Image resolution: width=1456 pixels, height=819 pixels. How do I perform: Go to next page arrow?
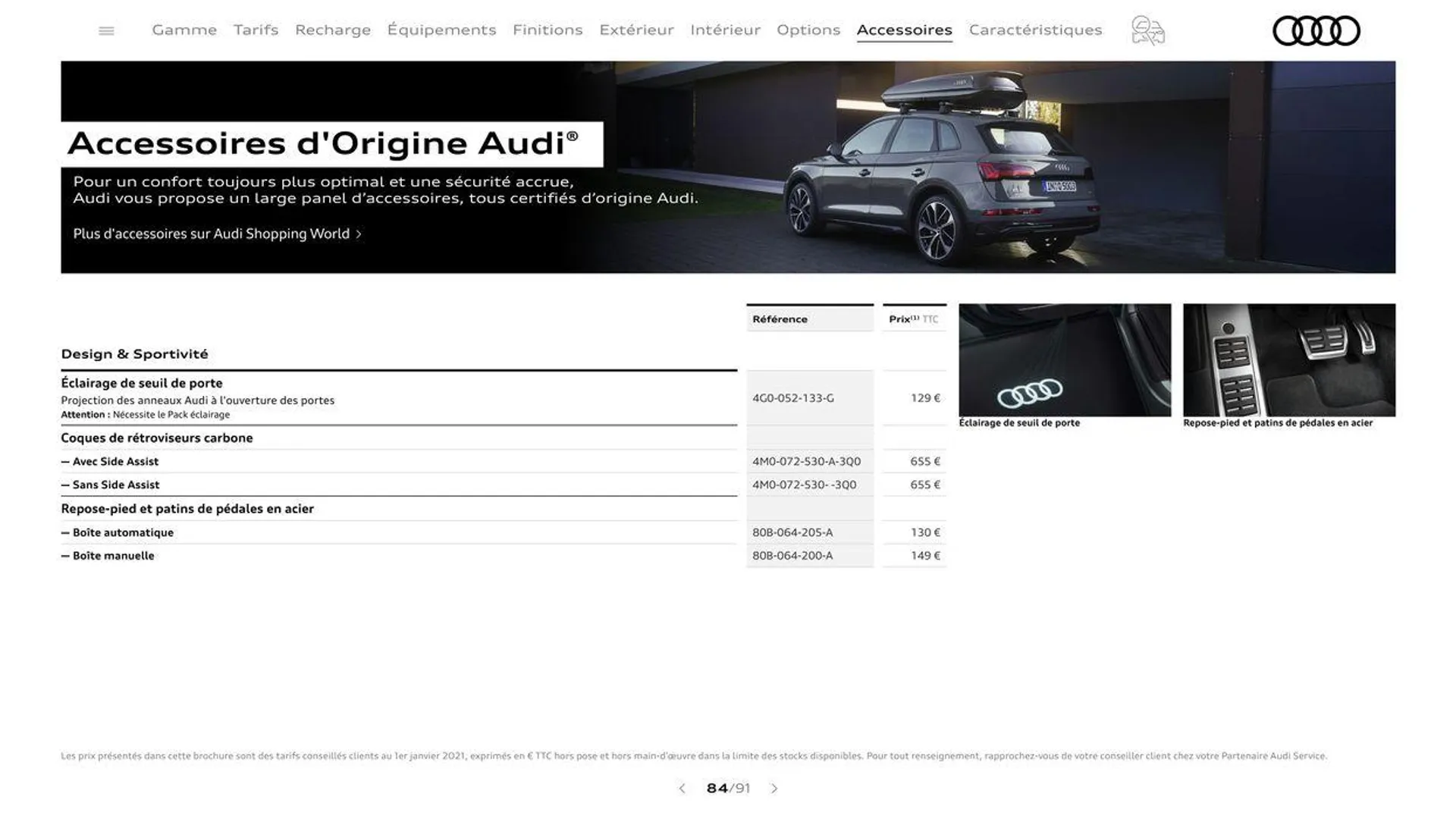point(774,789)
